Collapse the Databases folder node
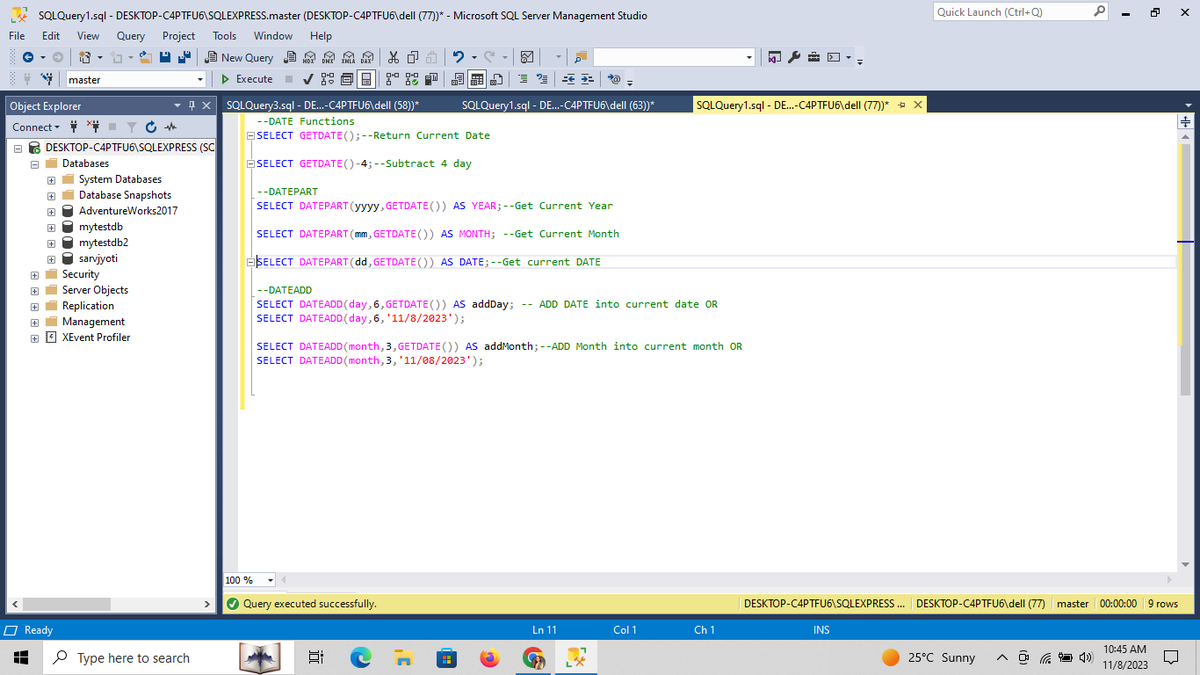The image size is (1200, 675). (35, 163)
